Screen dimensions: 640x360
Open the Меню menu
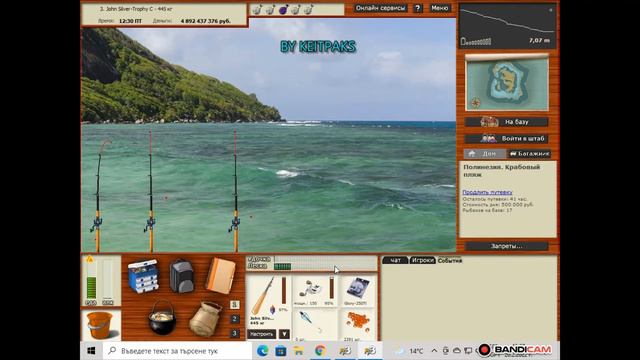click(x=440, y=8)
